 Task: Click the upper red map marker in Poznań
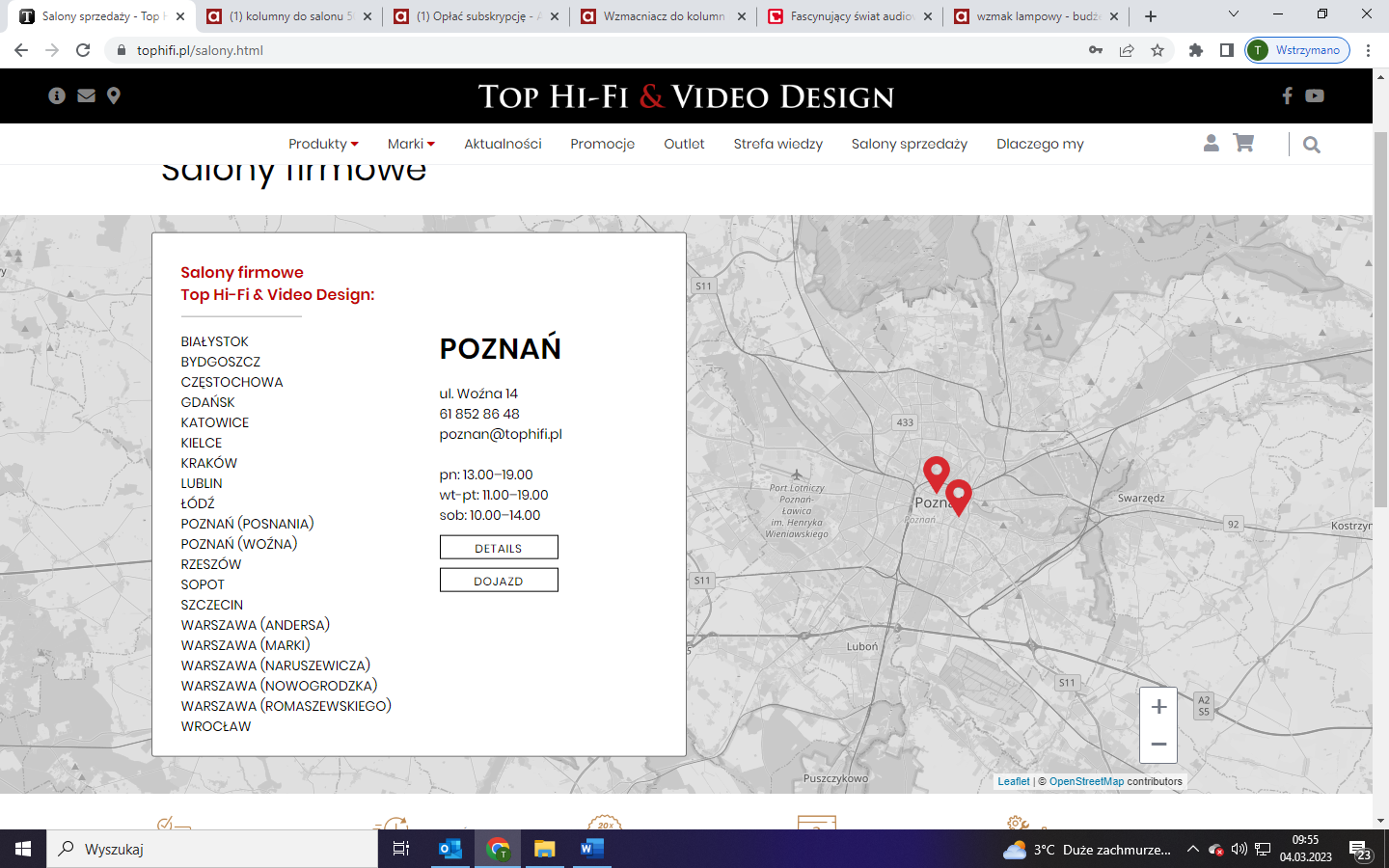[936, 475]
